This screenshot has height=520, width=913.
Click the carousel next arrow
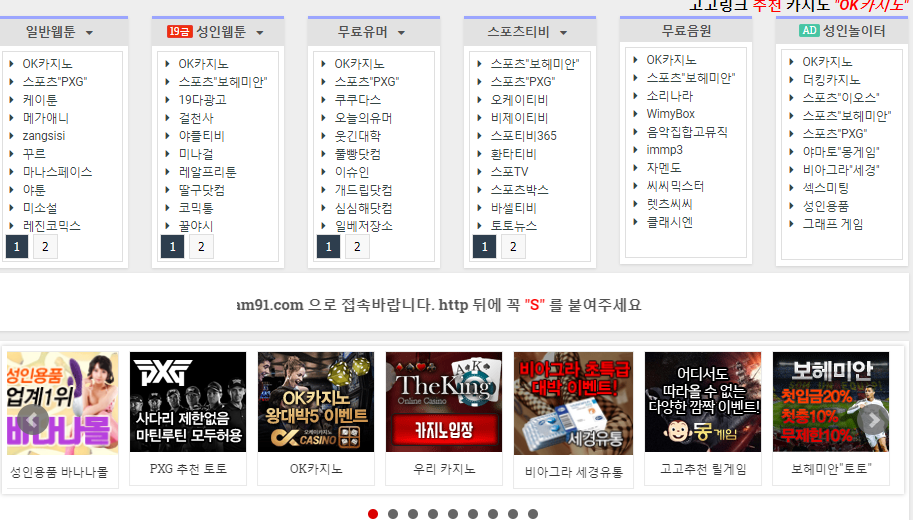873,419
